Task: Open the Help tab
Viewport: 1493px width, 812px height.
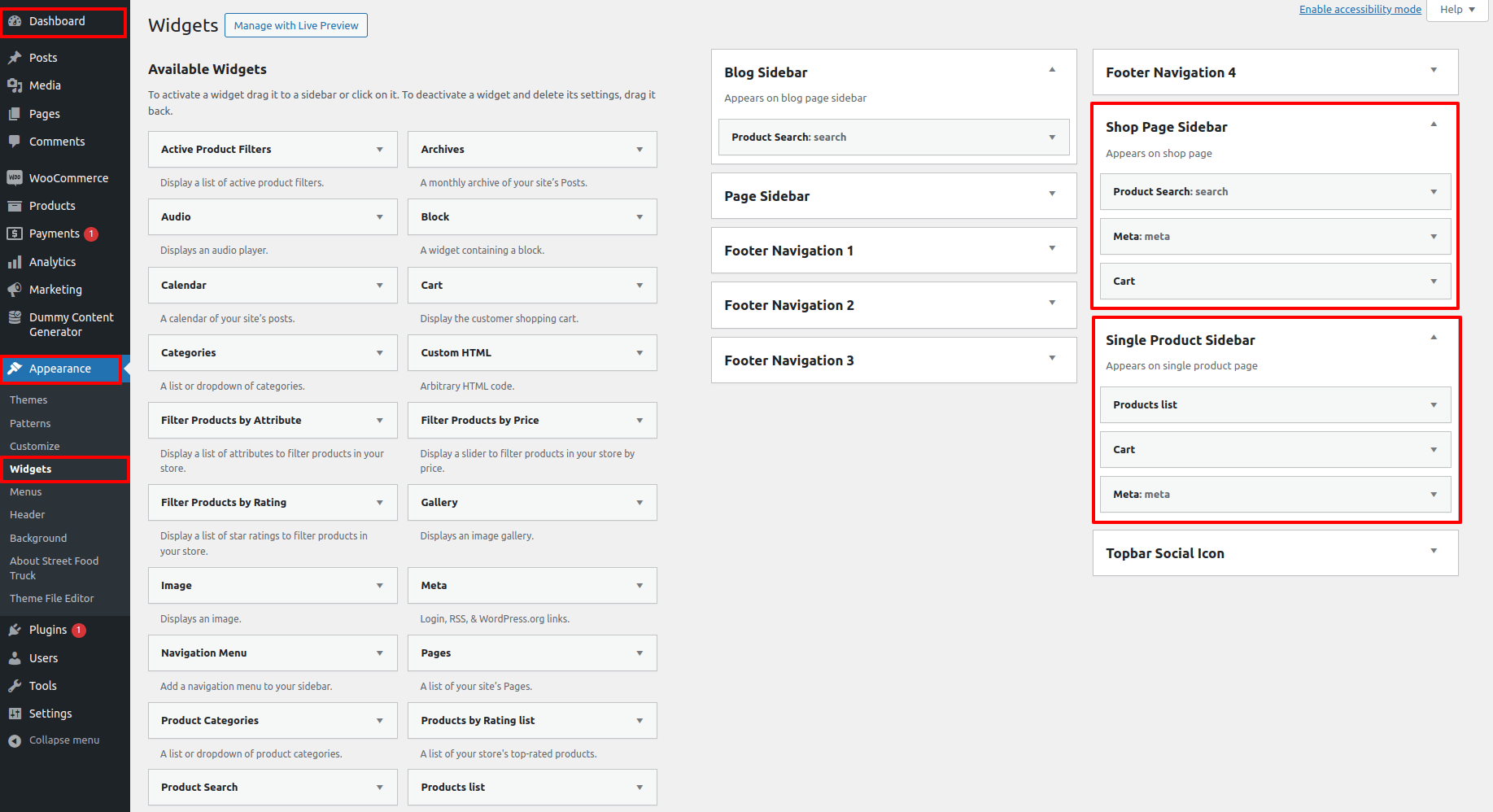Action: click(1456, 10)
